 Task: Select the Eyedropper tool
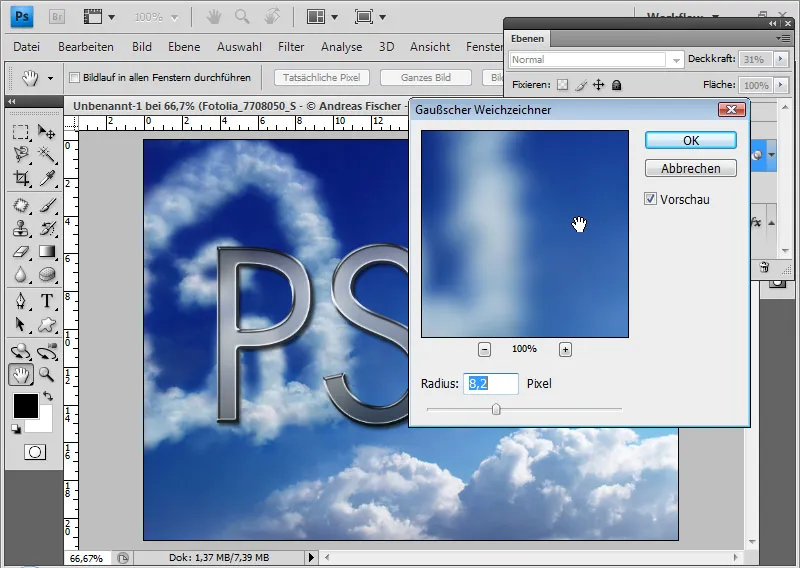(46, 178)
